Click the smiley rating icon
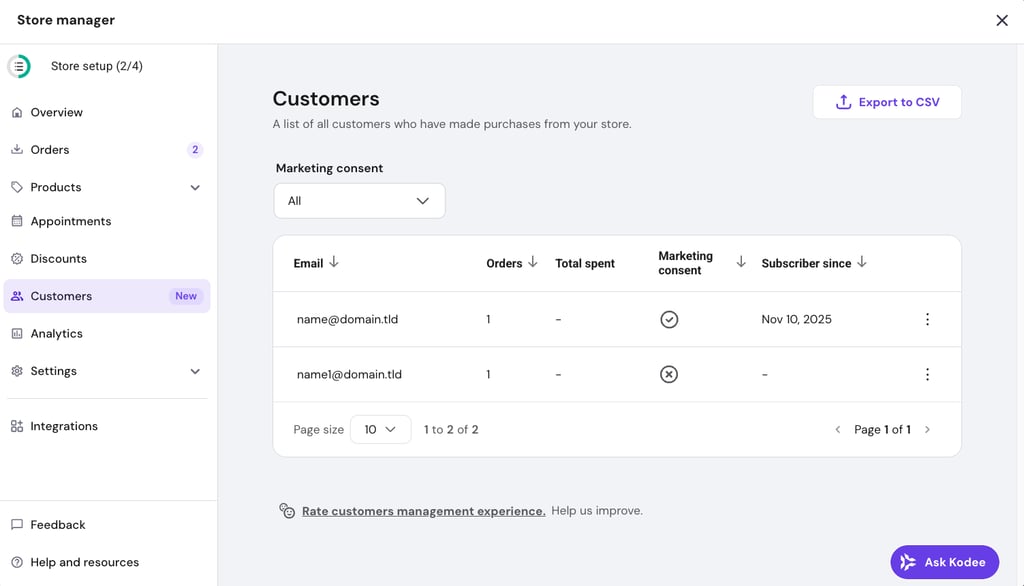 coord(287,510)
